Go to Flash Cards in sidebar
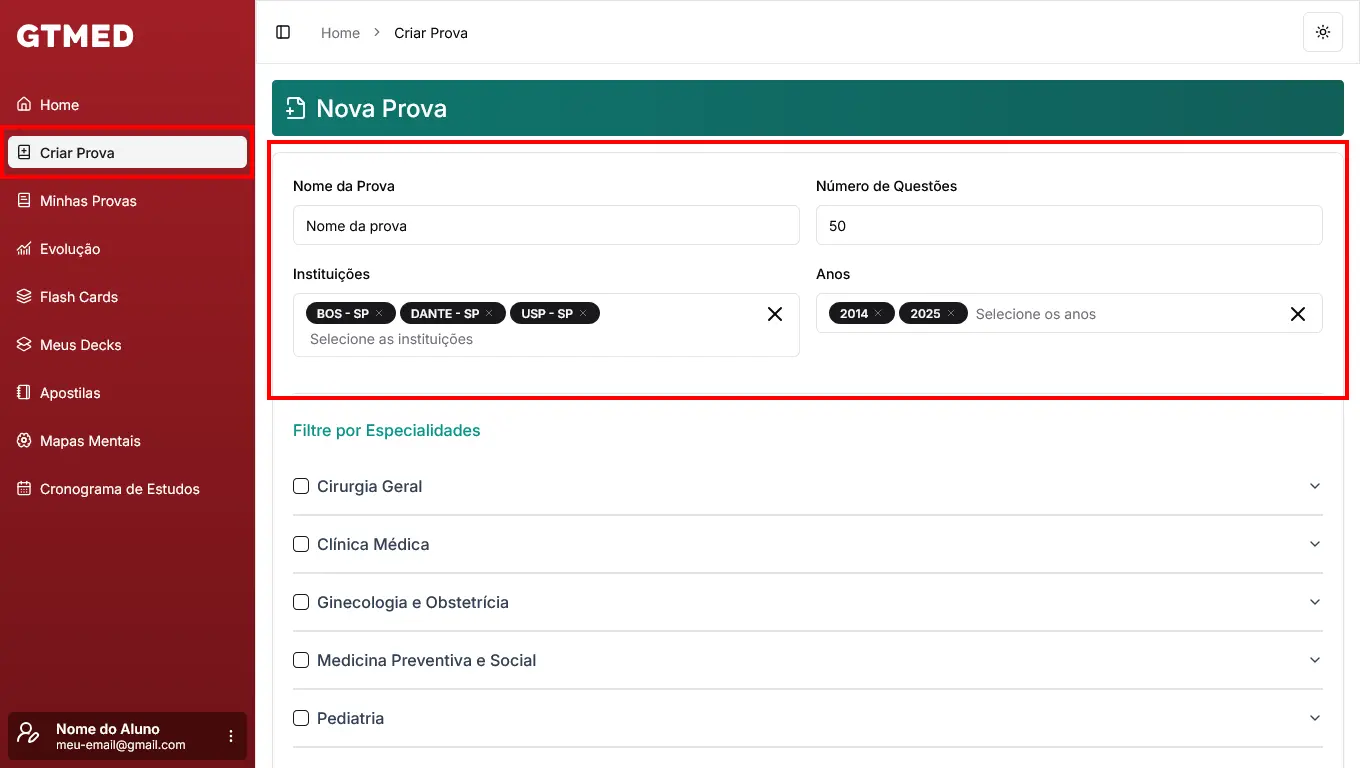The width and height of the screenshot is (1360, 768). pos(79,297)
